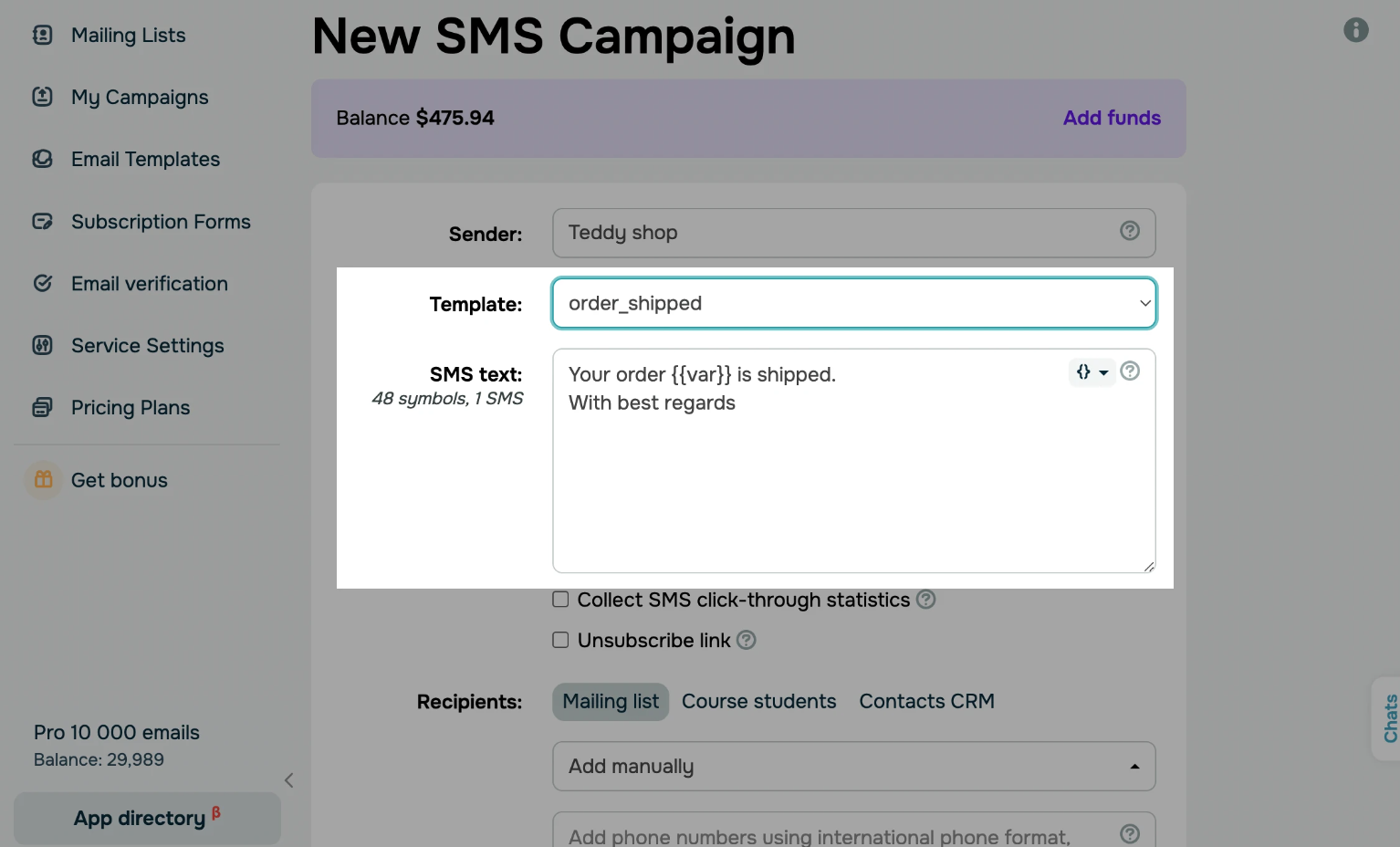Screen dimensions: 1400x847
Task: Click the info icon at top right
Action: (1356, 30)
